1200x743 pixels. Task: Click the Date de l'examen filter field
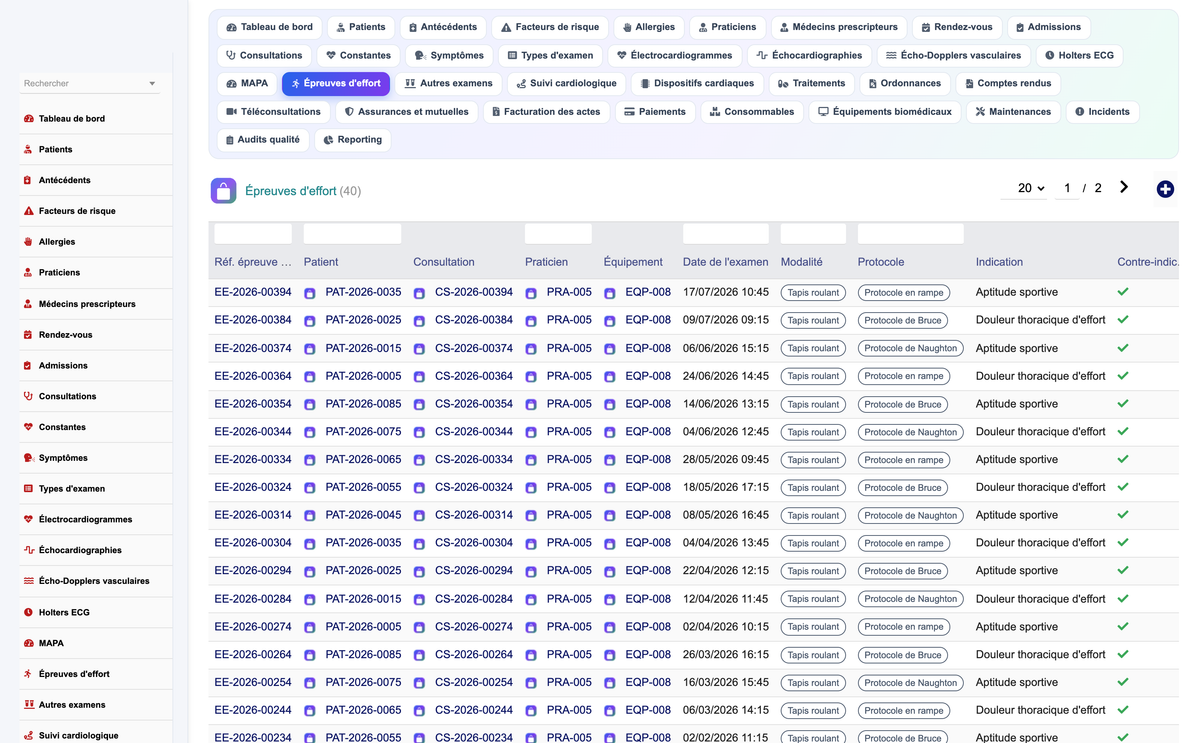click(726, 234)
